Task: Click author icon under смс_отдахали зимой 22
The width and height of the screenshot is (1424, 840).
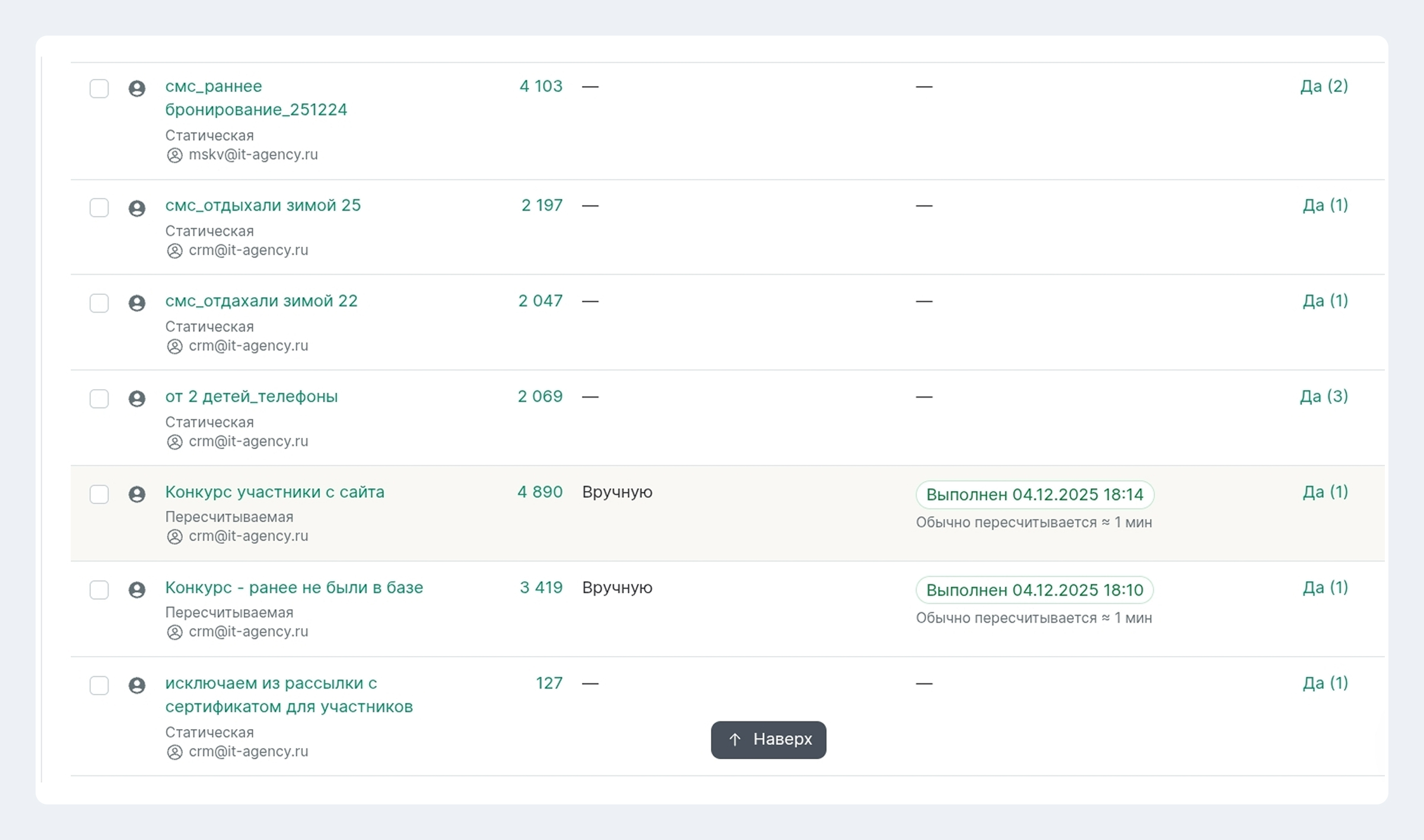Action: point(174,346)
